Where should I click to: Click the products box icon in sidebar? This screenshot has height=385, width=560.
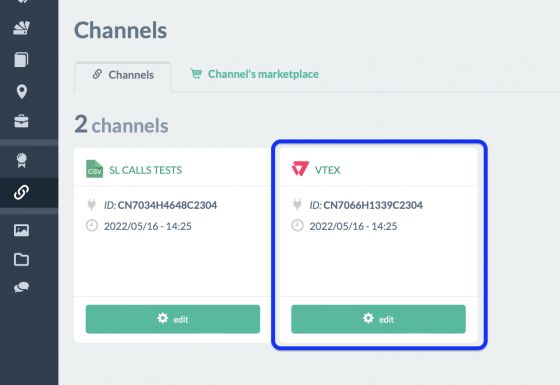pos(21,28)
